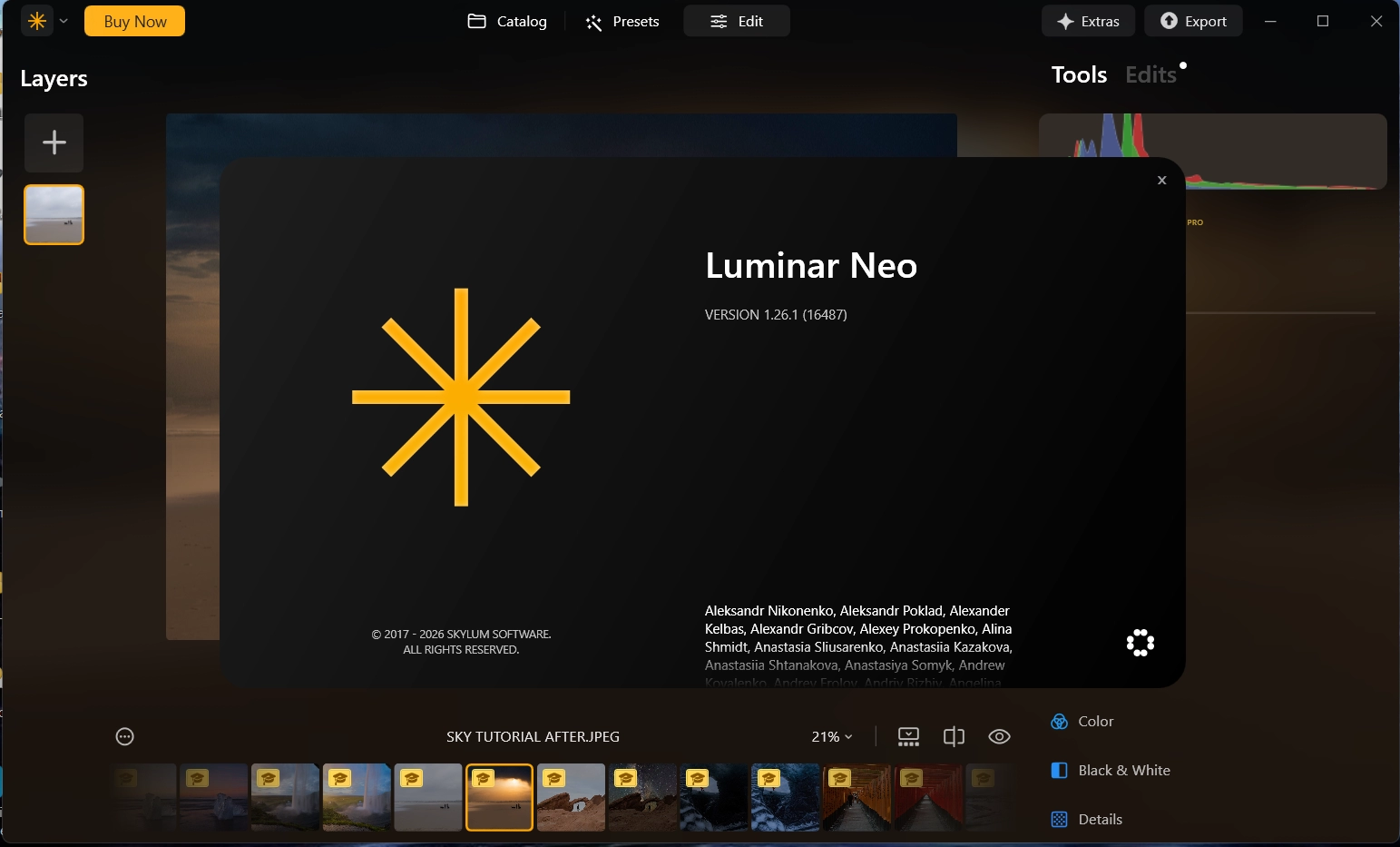1400x847 pixels.
Task: Click the credits line starting with Aleksandr Nikonenko
Action: 857,611
